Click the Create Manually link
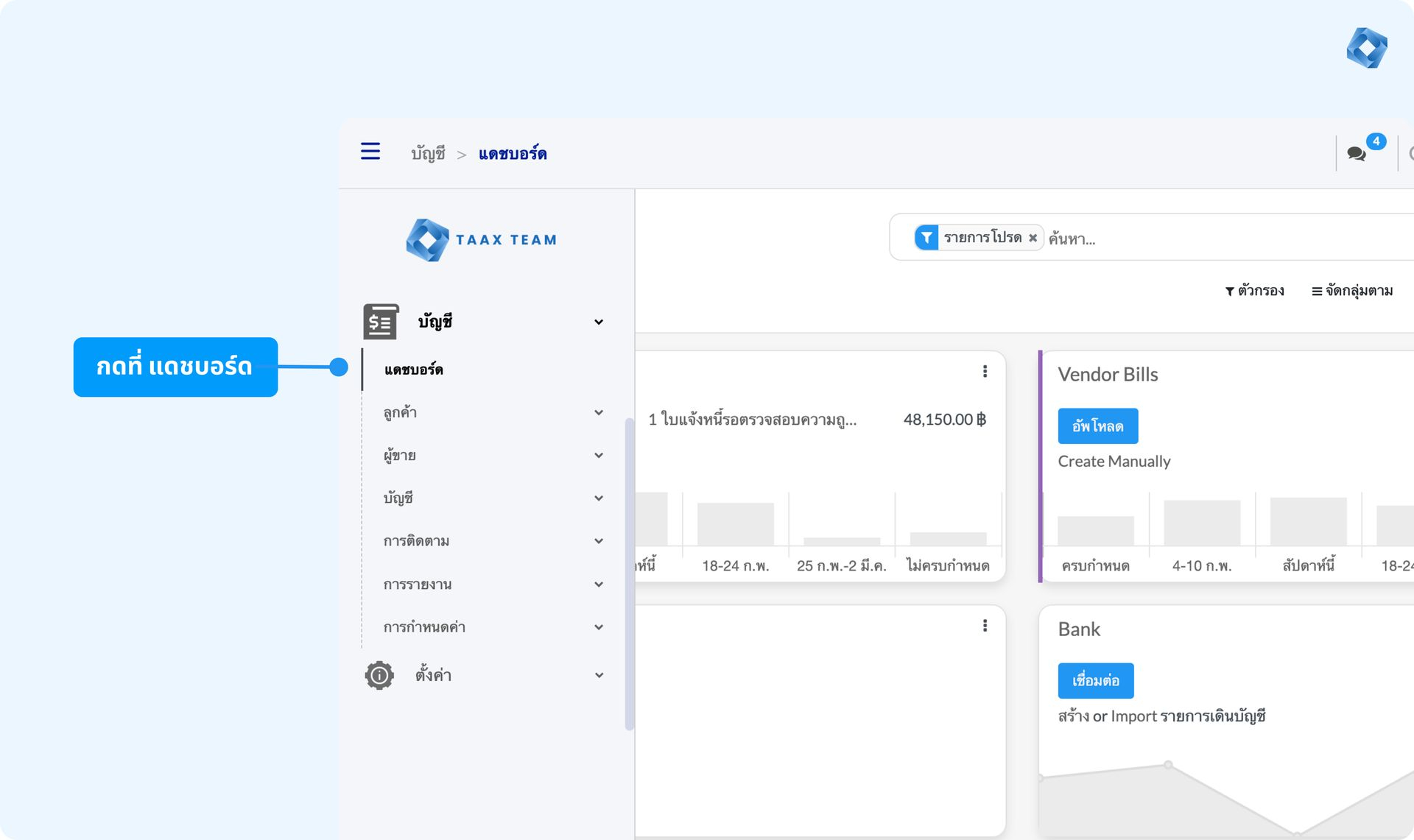1414x840 pixels. click(1114, 462)
